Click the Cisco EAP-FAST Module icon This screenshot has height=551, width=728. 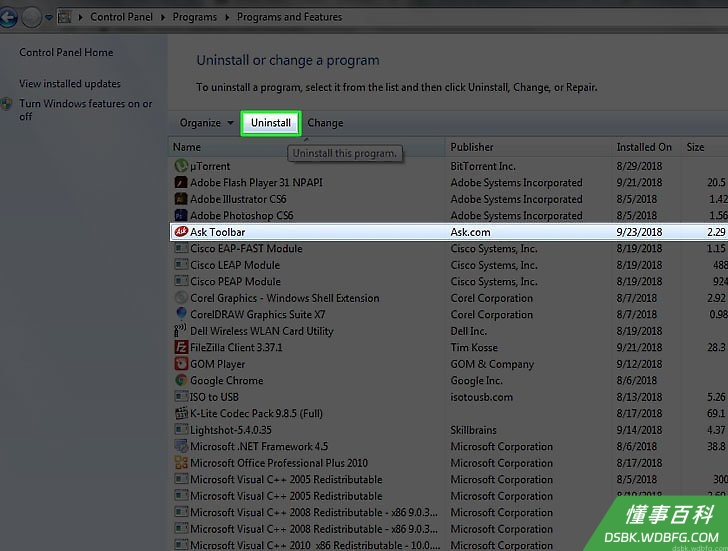tap(181, 248)
